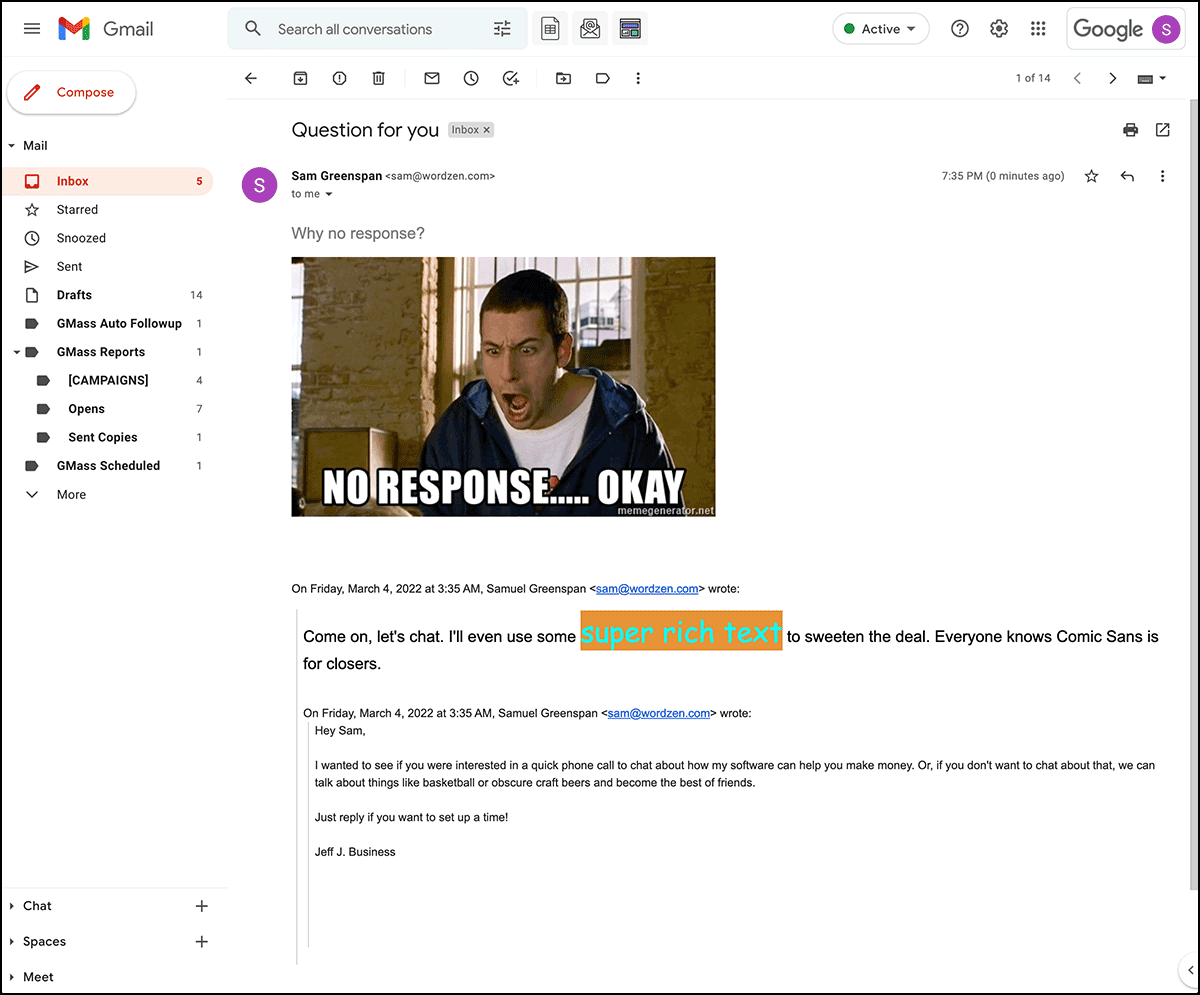1200x995 pixels.
Task: Open conversation in new window
Action: pos(1163,129)
